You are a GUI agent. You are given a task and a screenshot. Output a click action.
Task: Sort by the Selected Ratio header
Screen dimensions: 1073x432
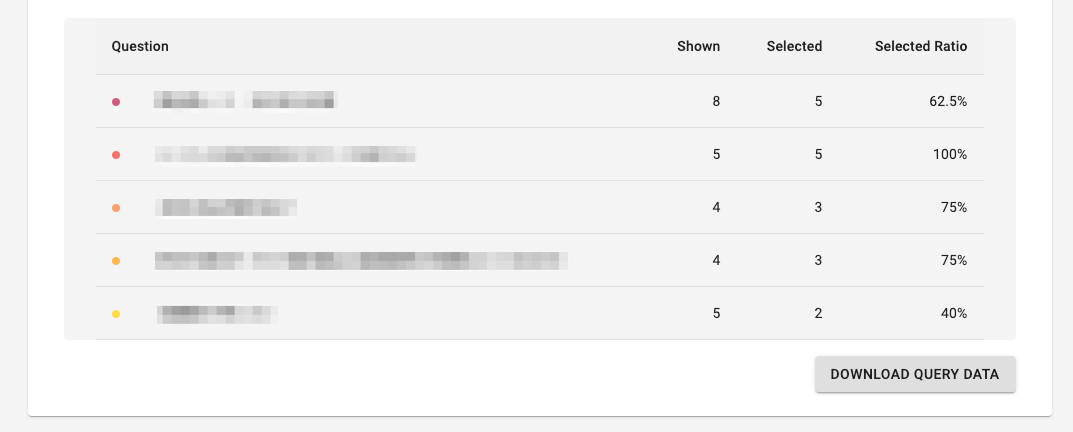(x=921, y=47)
